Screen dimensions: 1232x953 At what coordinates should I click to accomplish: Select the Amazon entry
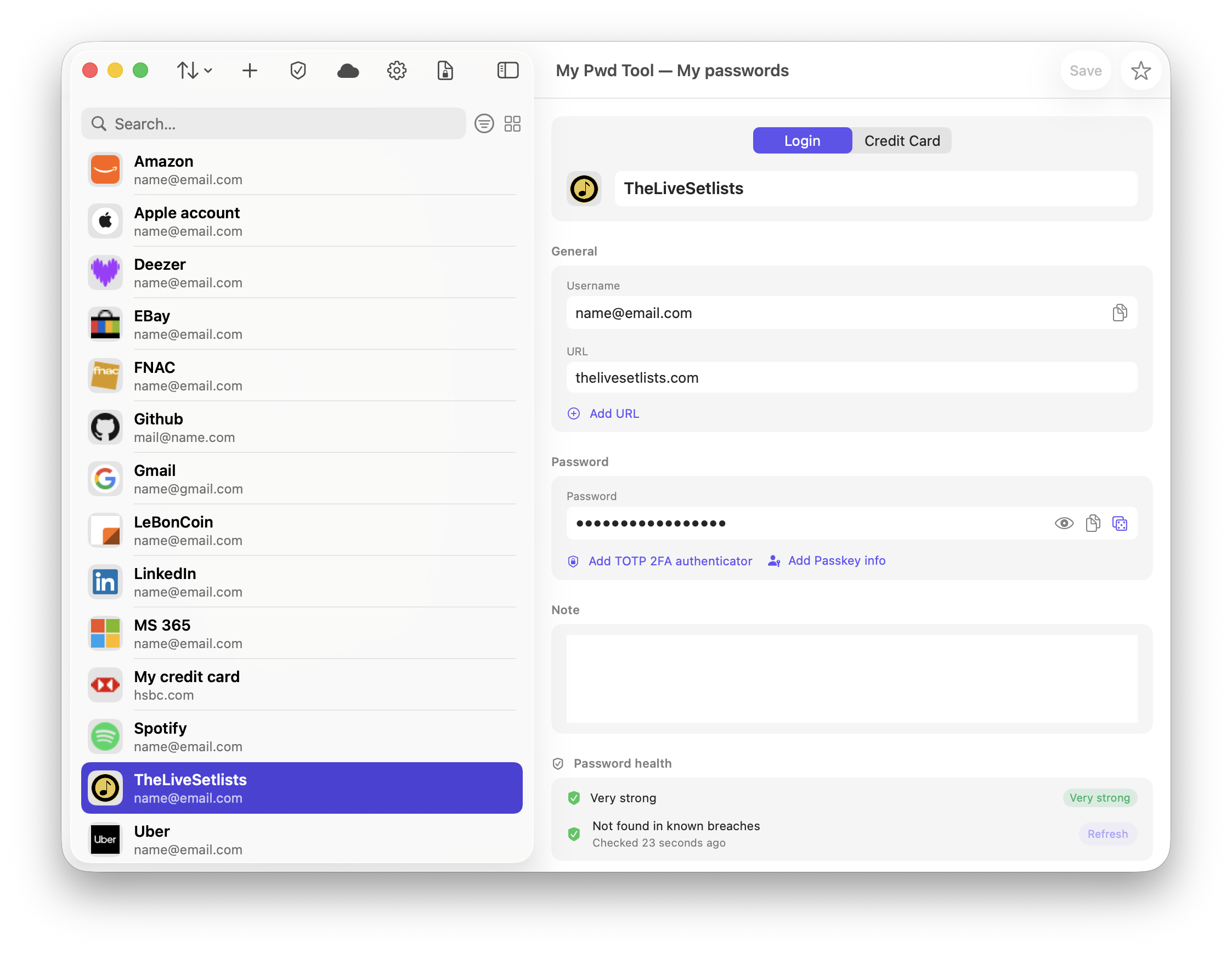point(302,170)
